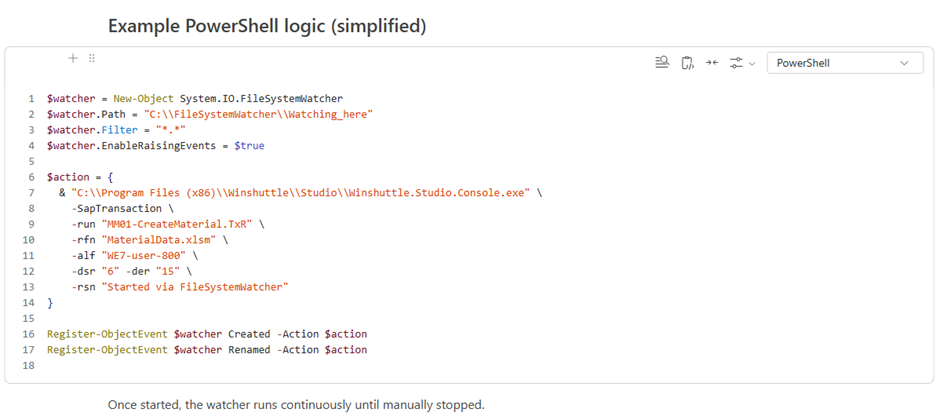This screenshot has height=416, width=940.
Task: Click the heading 'Example PowerShell logic (simplified)'
Action: (x=267, y=26)
